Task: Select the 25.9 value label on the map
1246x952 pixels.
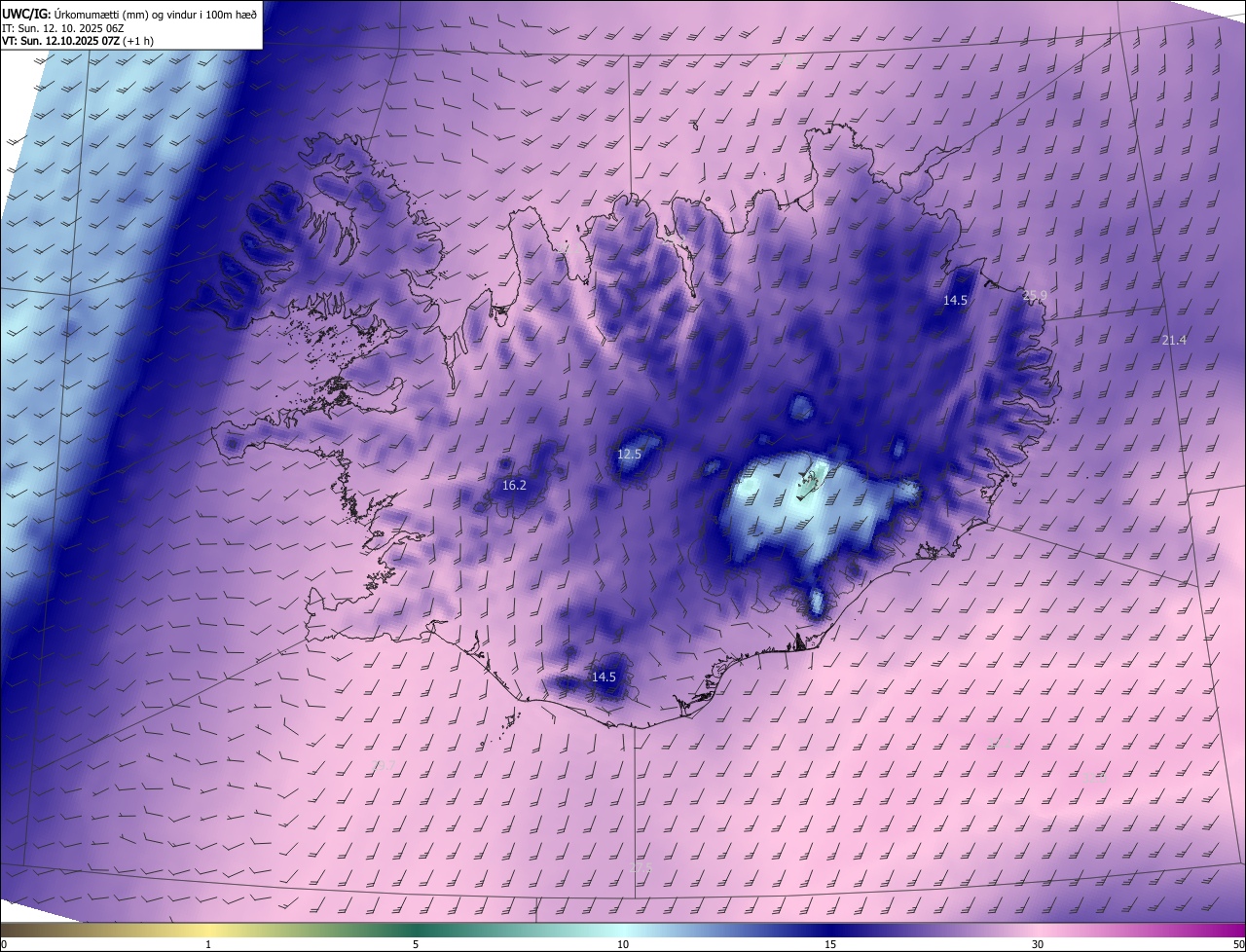Action: pyautogui.click(x=1035, y=295)
